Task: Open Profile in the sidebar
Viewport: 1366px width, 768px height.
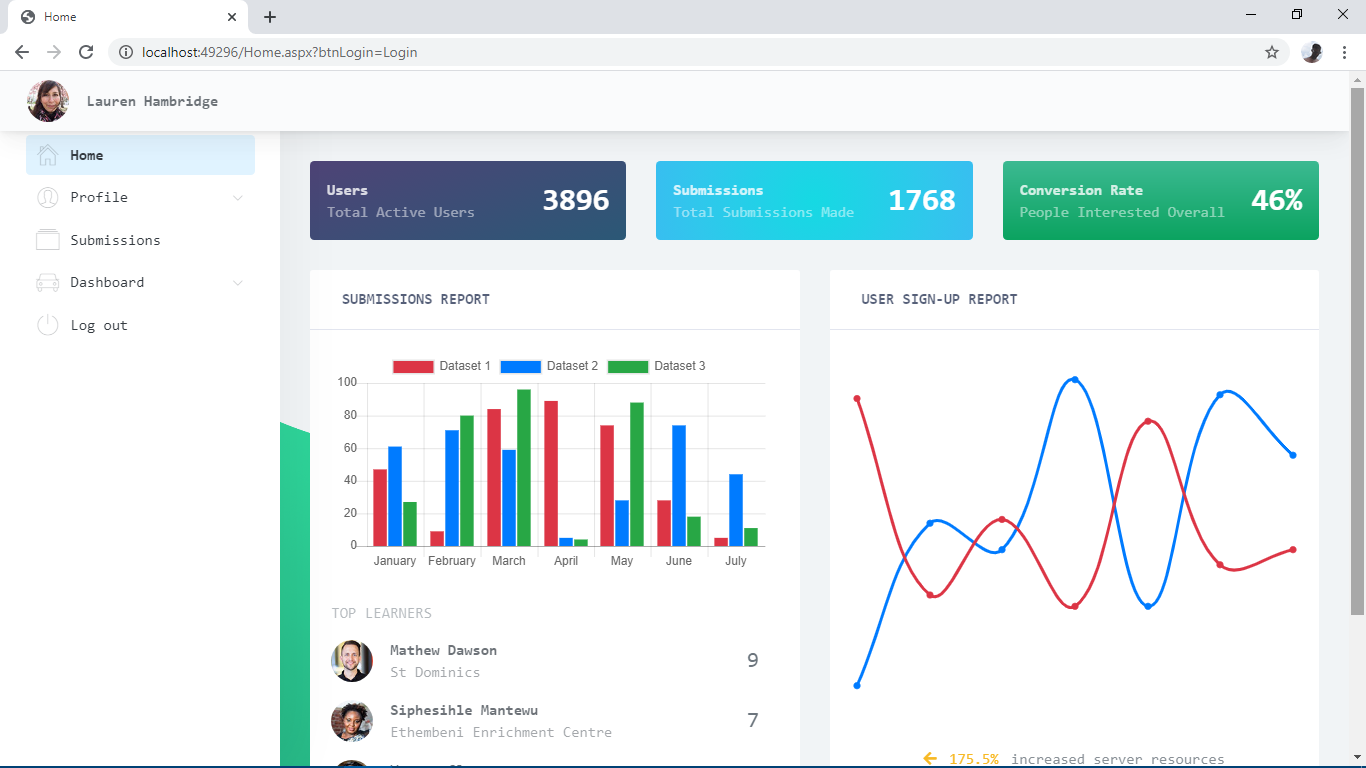Action: click(x=140, y=198)
